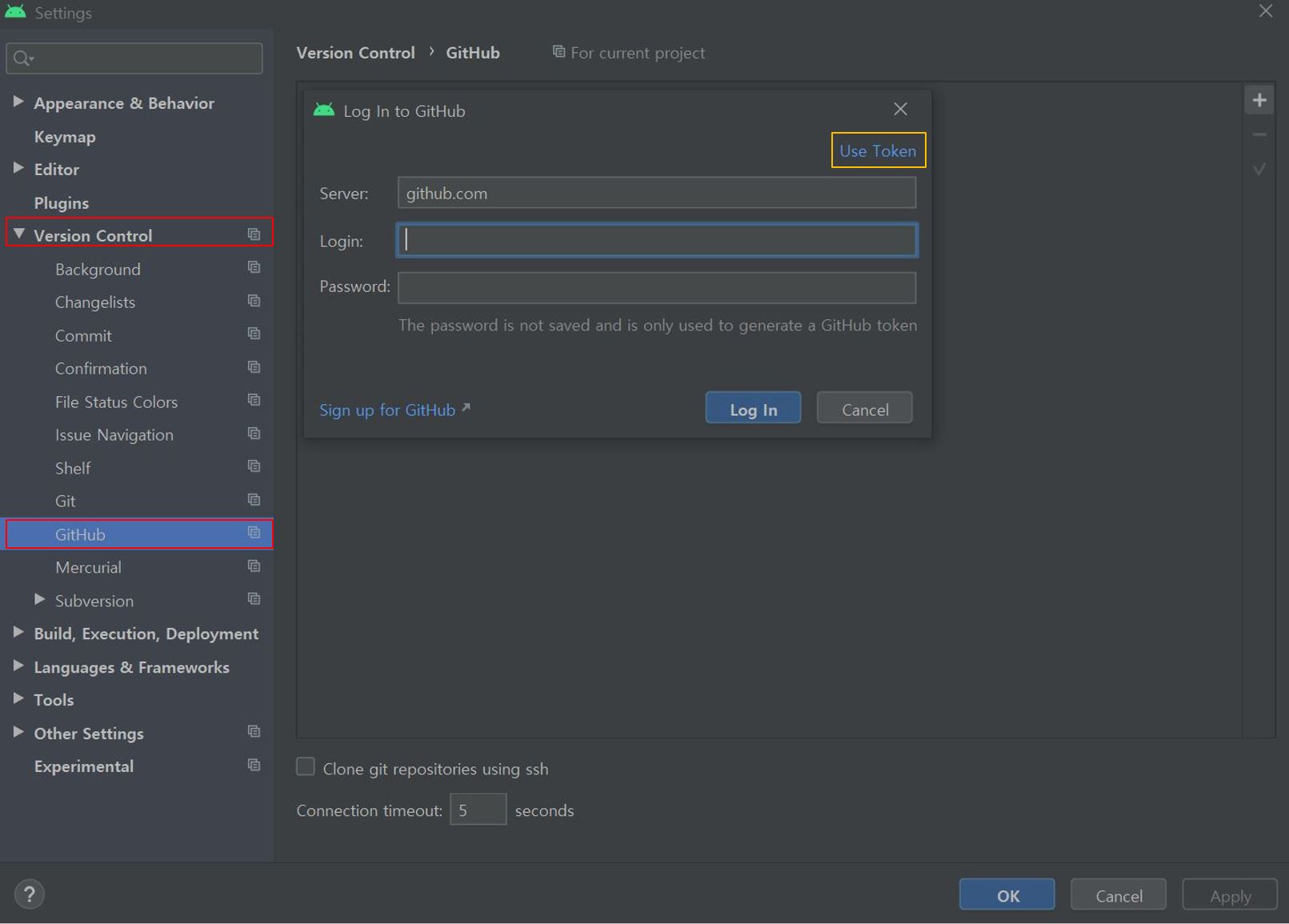The height and width of the screenshot is (924, 1289).
Task: Close the Log In to GitHub dialog
Action: coord(900,109)
